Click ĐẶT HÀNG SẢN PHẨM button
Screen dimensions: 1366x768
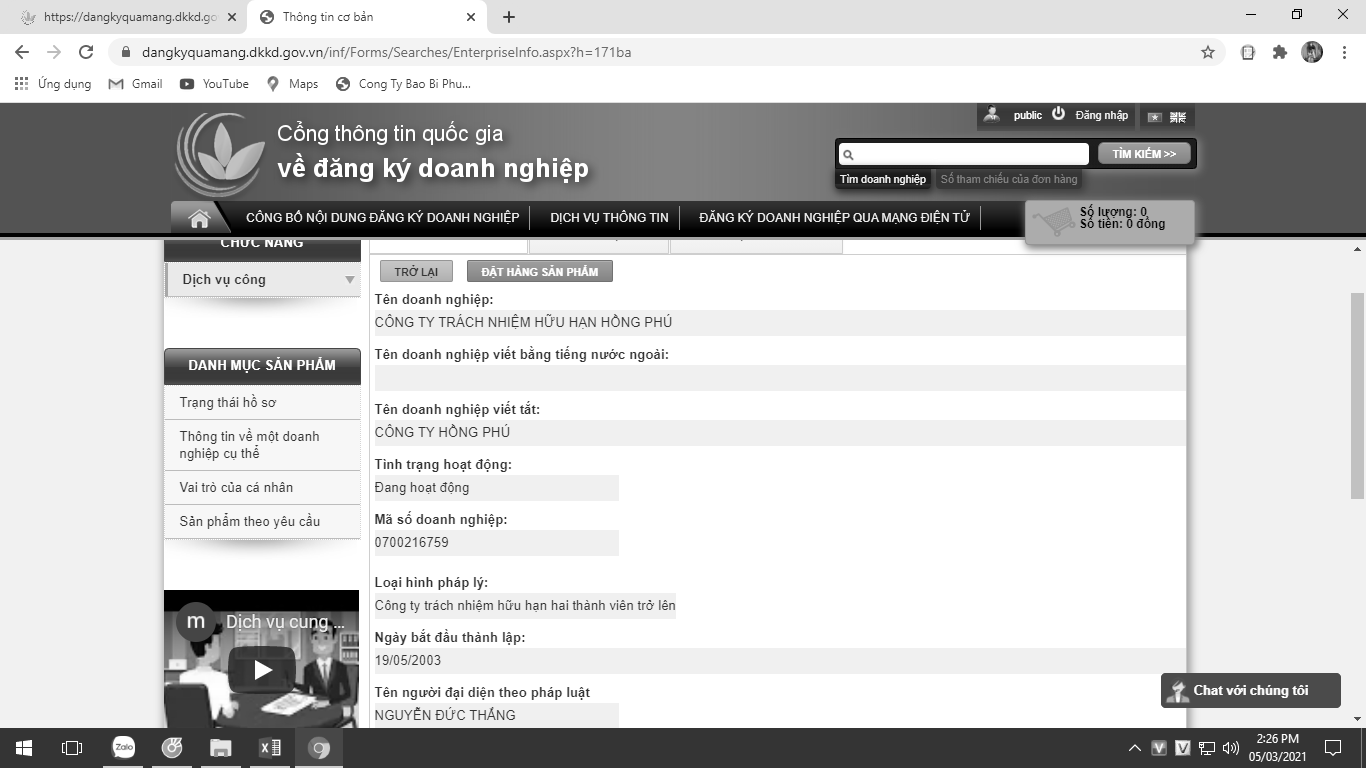coord(539,272)
